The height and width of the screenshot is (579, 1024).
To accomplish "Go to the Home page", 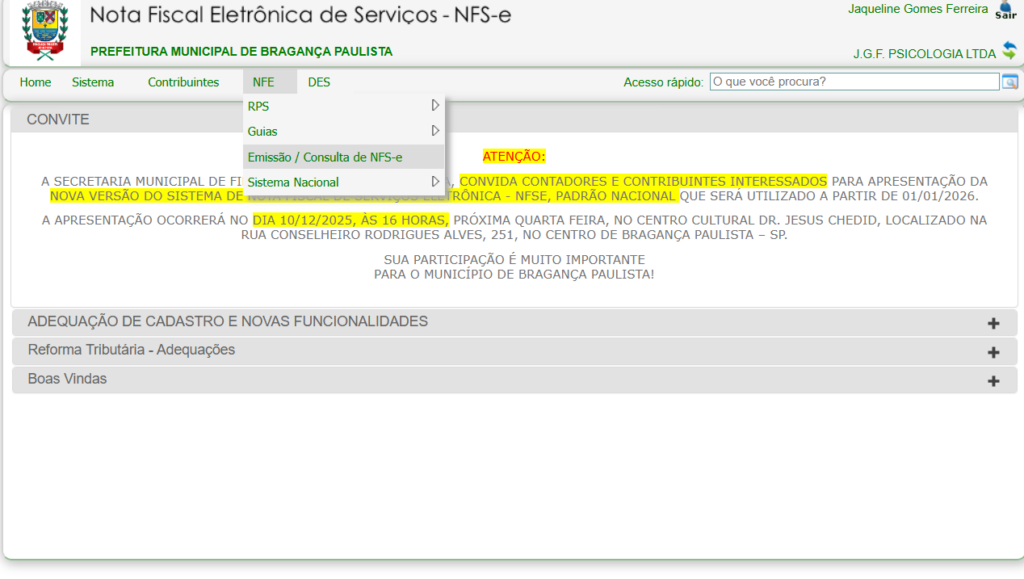I will [x=35, y=82].
